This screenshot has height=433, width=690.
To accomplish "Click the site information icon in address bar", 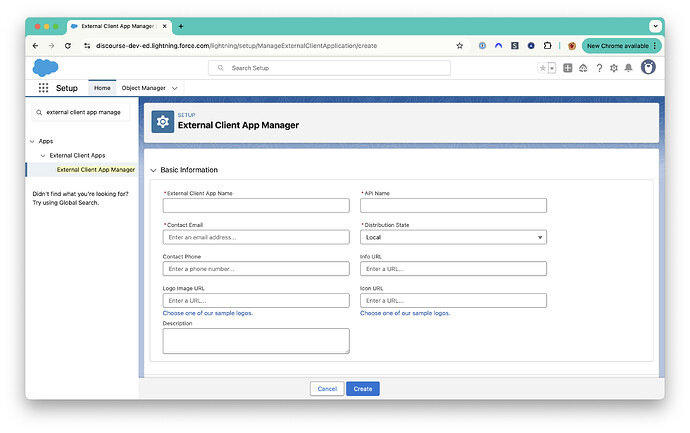I will tap(87, 46).
